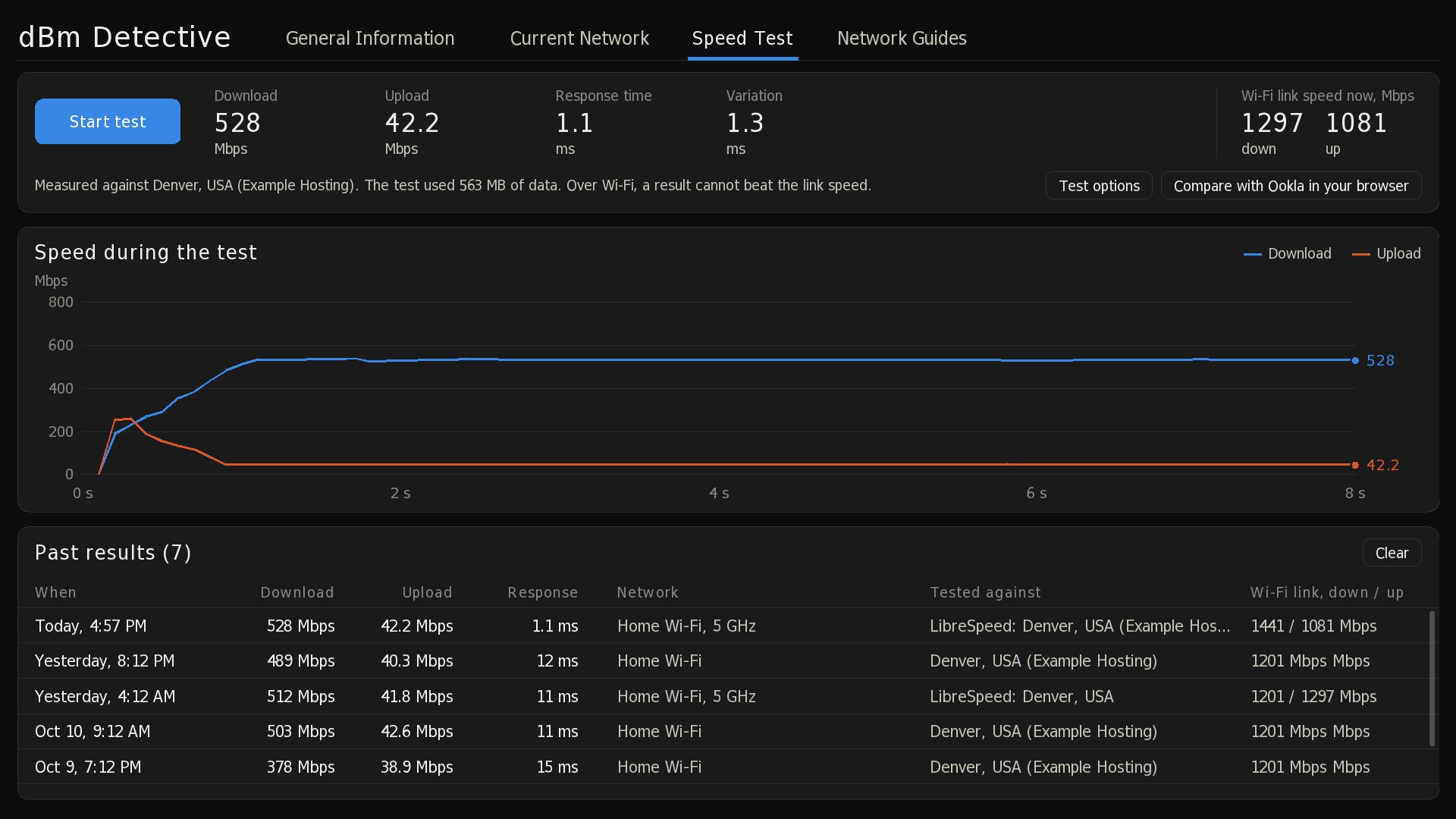Click the 503 Mbps download cell
Screen dimensions: 1456x819
coord(300,731)
